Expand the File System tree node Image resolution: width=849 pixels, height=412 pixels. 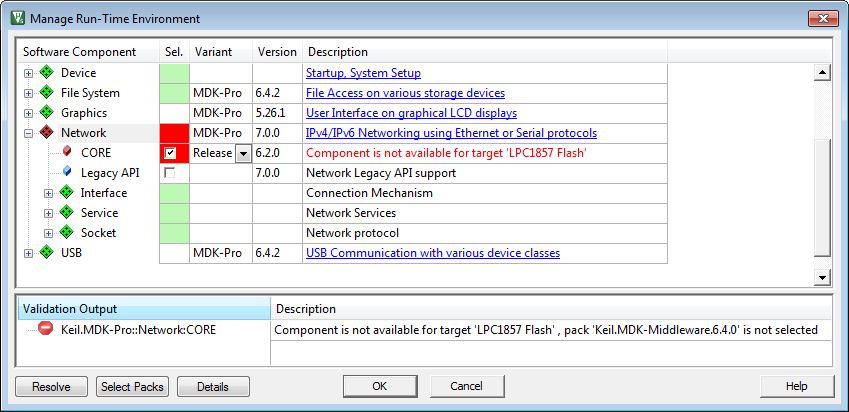28,94
